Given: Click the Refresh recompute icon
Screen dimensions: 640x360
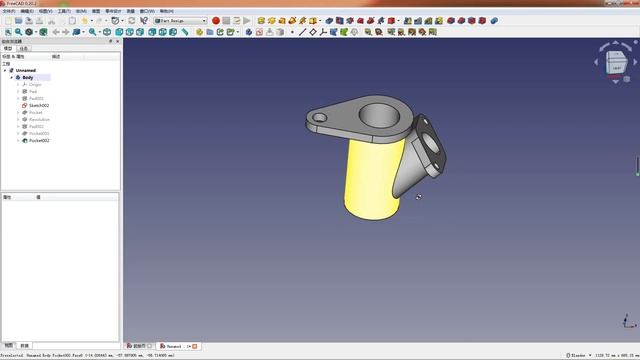Looking at the screenshot, I should coord(132,20).
